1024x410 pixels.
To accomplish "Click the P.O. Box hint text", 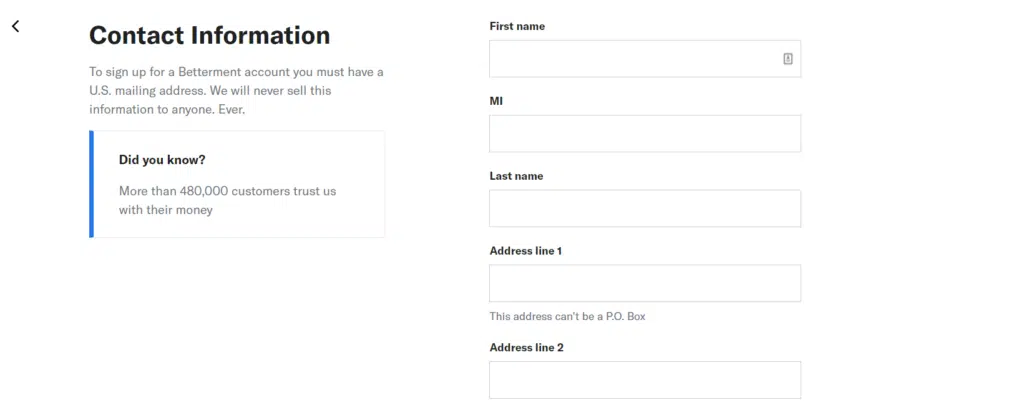I will click(x=560, y=317).
